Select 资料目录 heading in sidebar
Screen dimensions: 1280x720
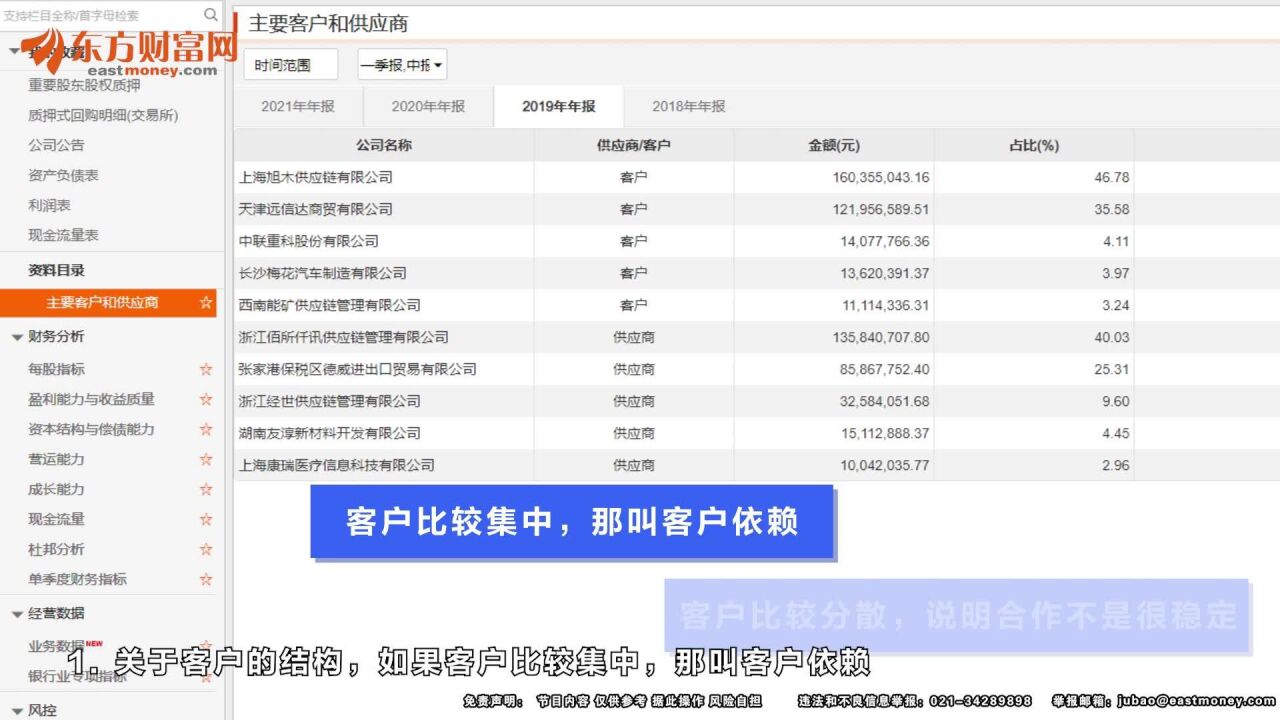56,270
